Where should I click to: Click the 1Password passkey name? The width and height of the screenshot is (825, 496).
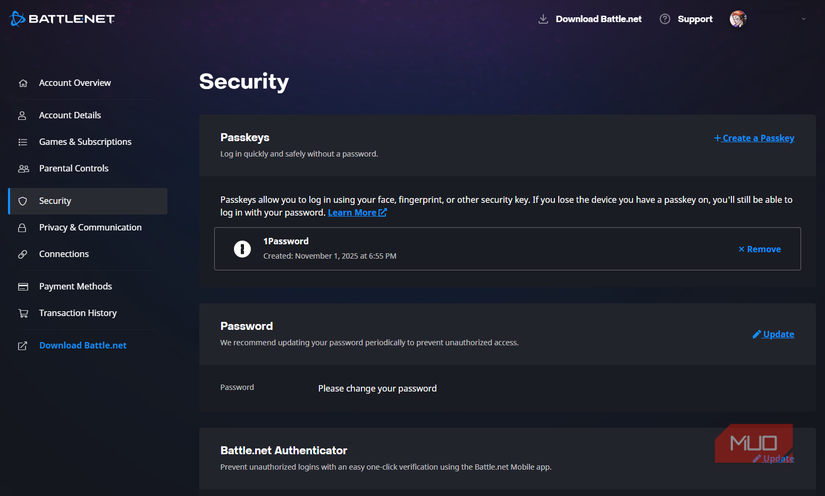(286, 241)
